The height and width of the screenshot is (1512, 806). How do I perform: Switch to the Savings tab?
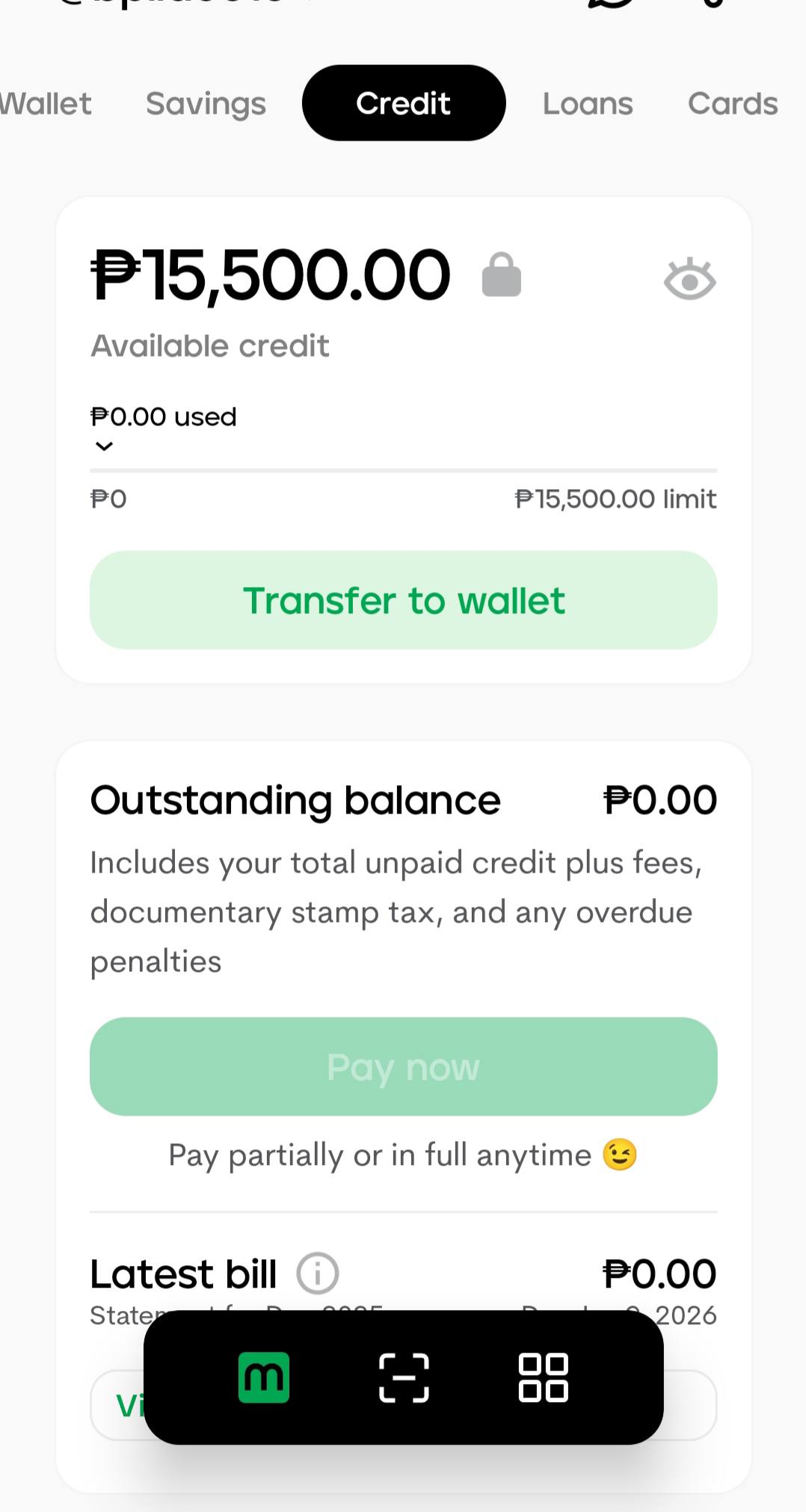[x=206, y=103]
